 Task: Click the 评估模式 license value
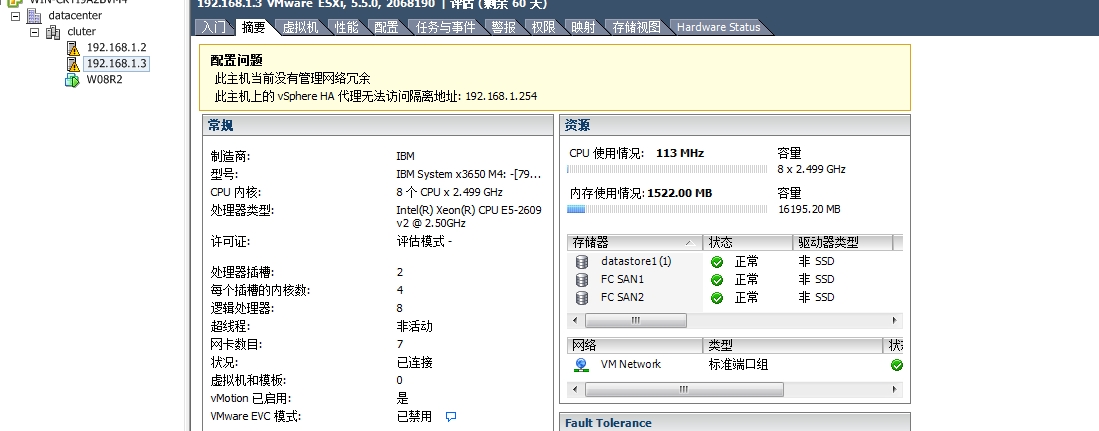click(x=424, y=242)
